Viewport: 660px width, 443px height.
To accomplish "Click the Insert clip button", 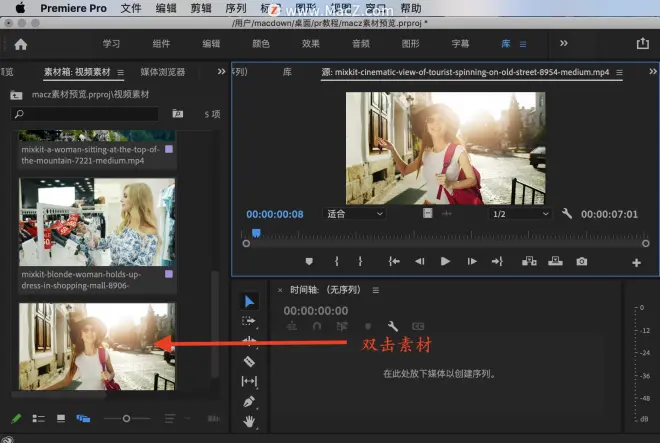I will point(529,262).
